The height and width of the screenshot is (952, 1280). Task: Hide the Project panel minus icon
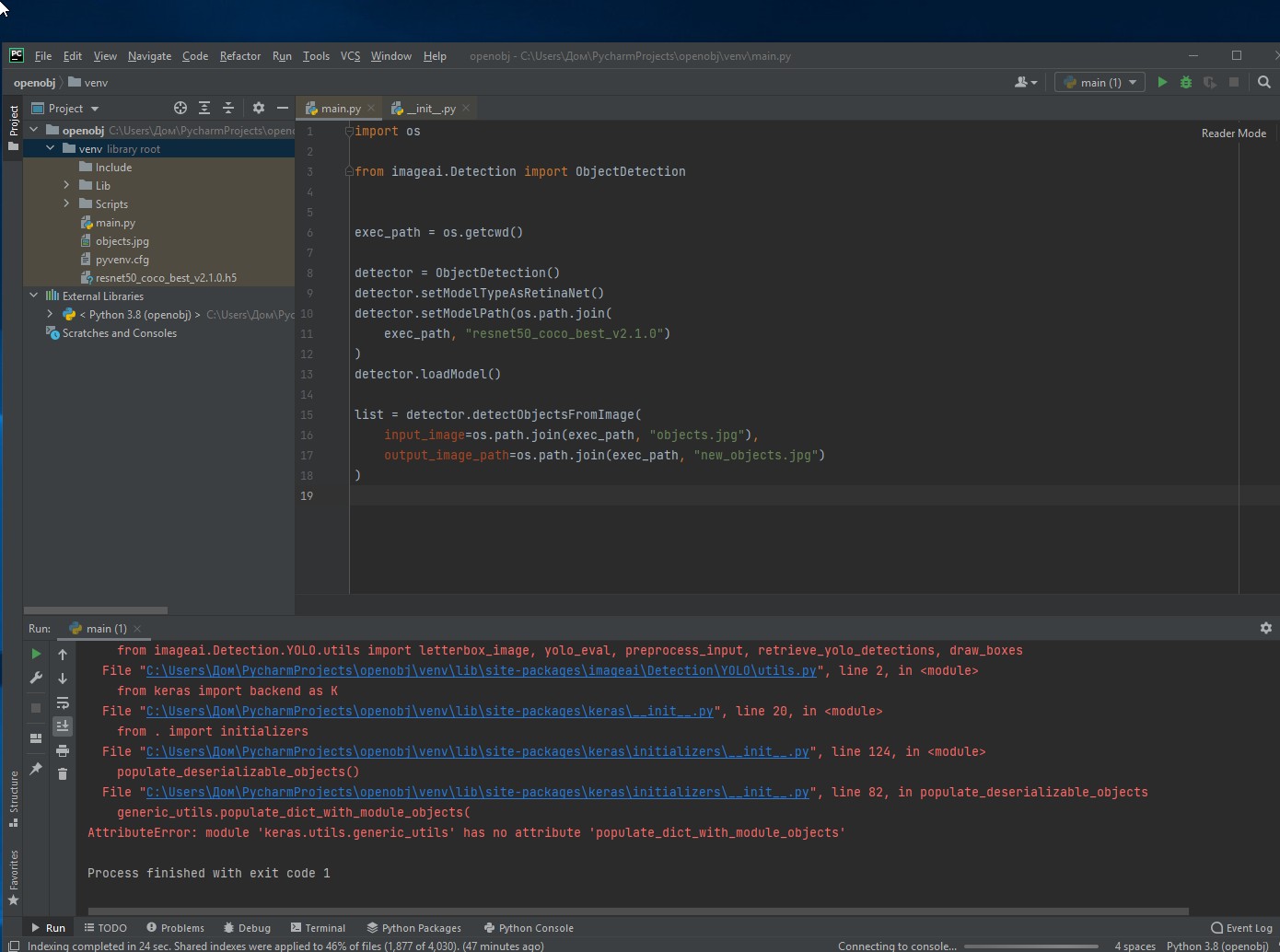(283, 108)
